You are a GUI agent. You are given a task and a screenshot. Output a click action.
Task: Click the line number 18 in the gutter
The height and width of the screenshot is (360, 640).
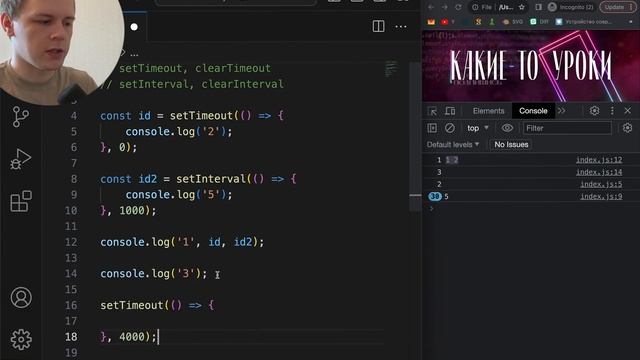point(71,337)
